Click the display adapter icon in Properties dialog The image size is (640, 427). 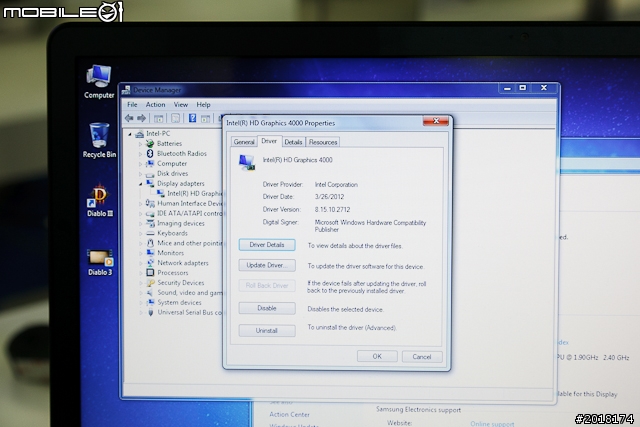(247, 162)
